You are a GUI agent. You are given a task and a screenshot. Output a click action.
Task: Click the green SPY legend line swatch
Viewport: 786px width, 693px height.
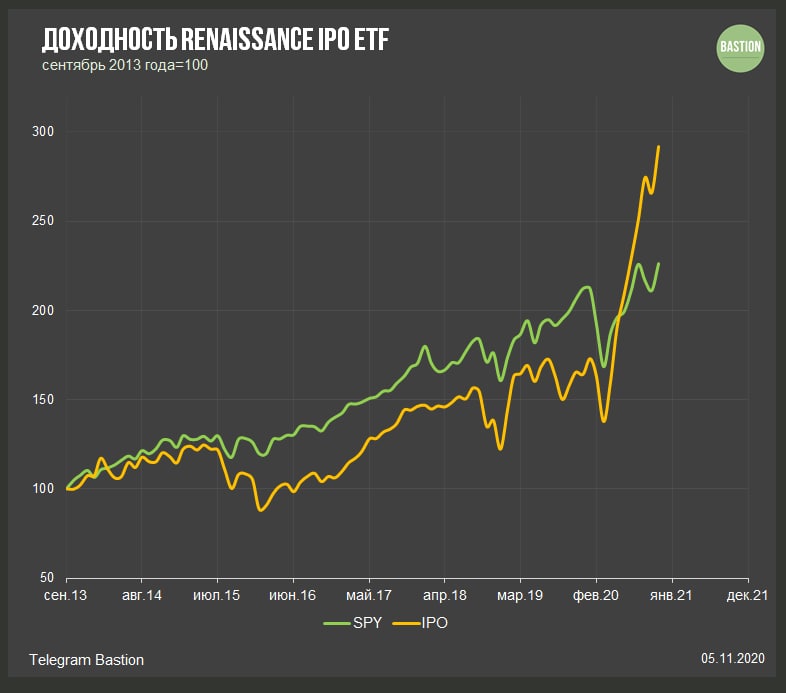(337, 623)
